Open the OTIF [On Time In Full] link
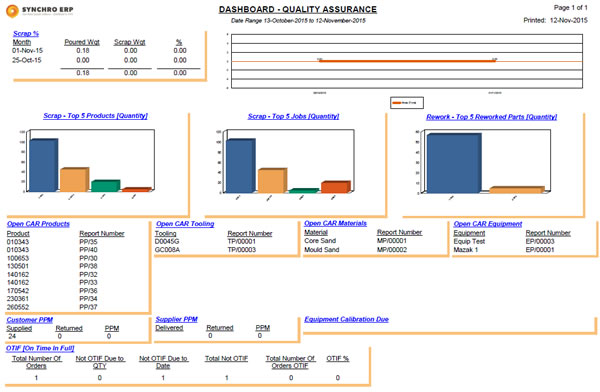 pyautogui.click(x=40, y=348)
